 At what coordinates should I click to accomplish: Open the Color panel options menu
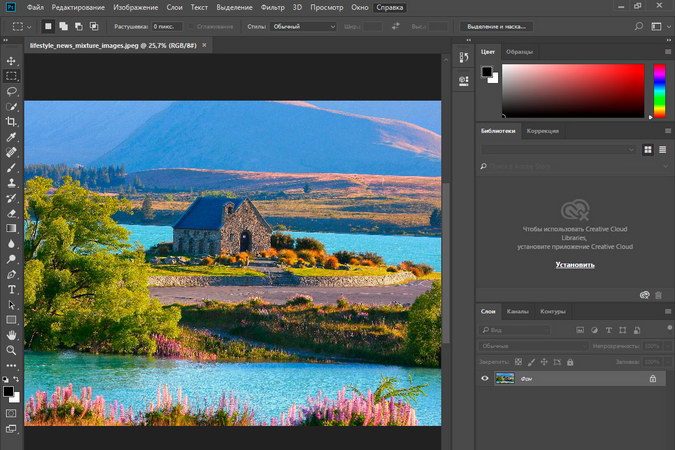click(x=668, y=52)
